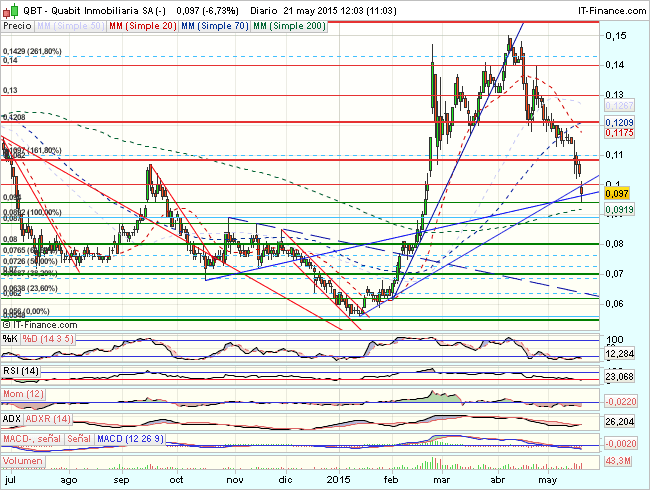650x490 pixels.
Task: Click the nov month marker on time axis
Action: [x=235, y=480]
